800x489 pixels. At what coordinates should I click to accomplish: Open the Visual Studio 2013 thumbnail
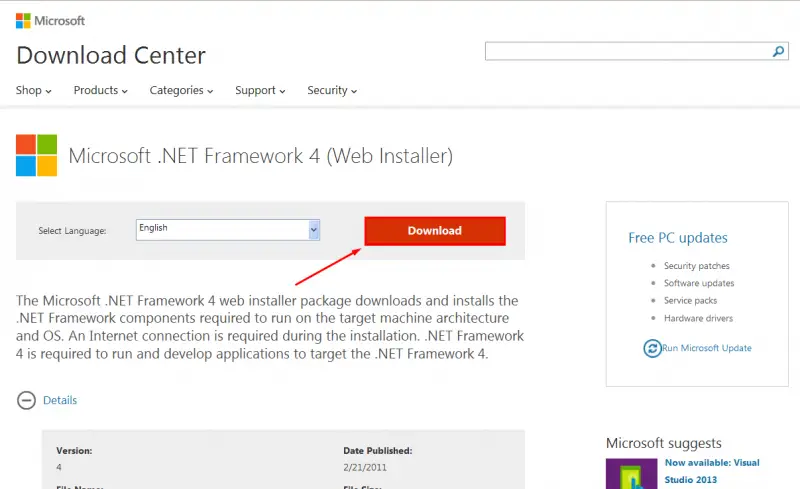pos(631,474)
